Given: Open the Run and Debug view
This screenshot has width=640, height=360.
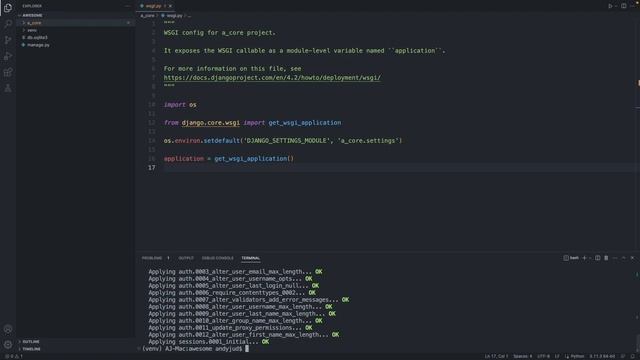Looking at the screenshot, I should tap(8, 56).
